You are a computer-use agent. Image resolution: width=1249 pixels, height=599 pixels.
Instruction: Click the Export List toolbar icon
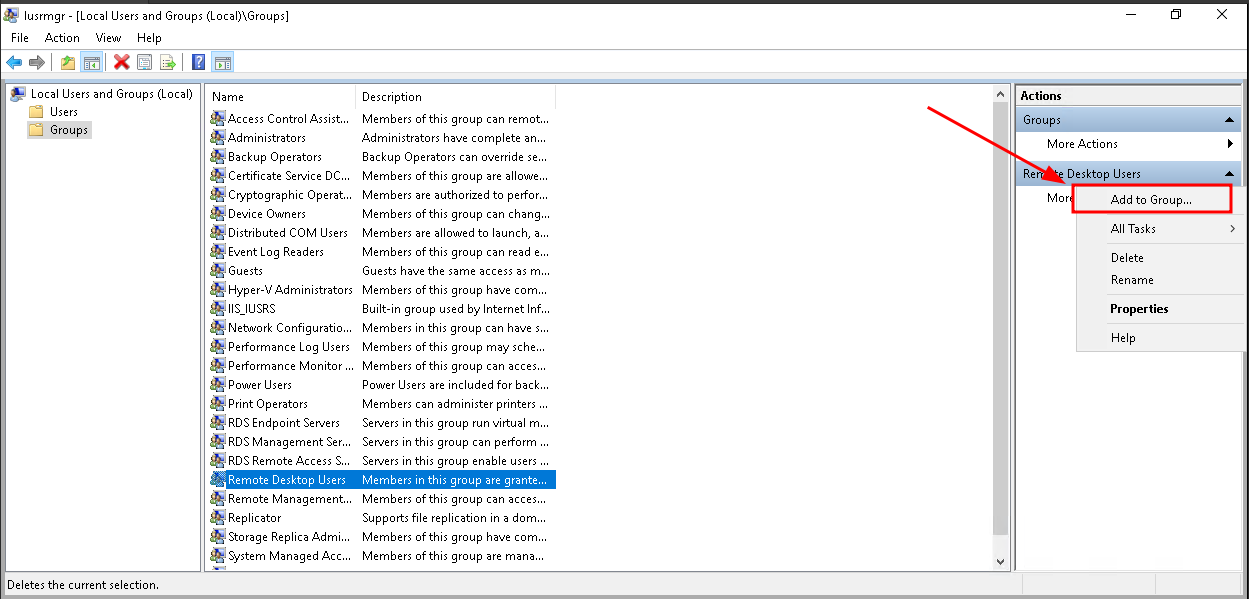(x=168, y=63)
